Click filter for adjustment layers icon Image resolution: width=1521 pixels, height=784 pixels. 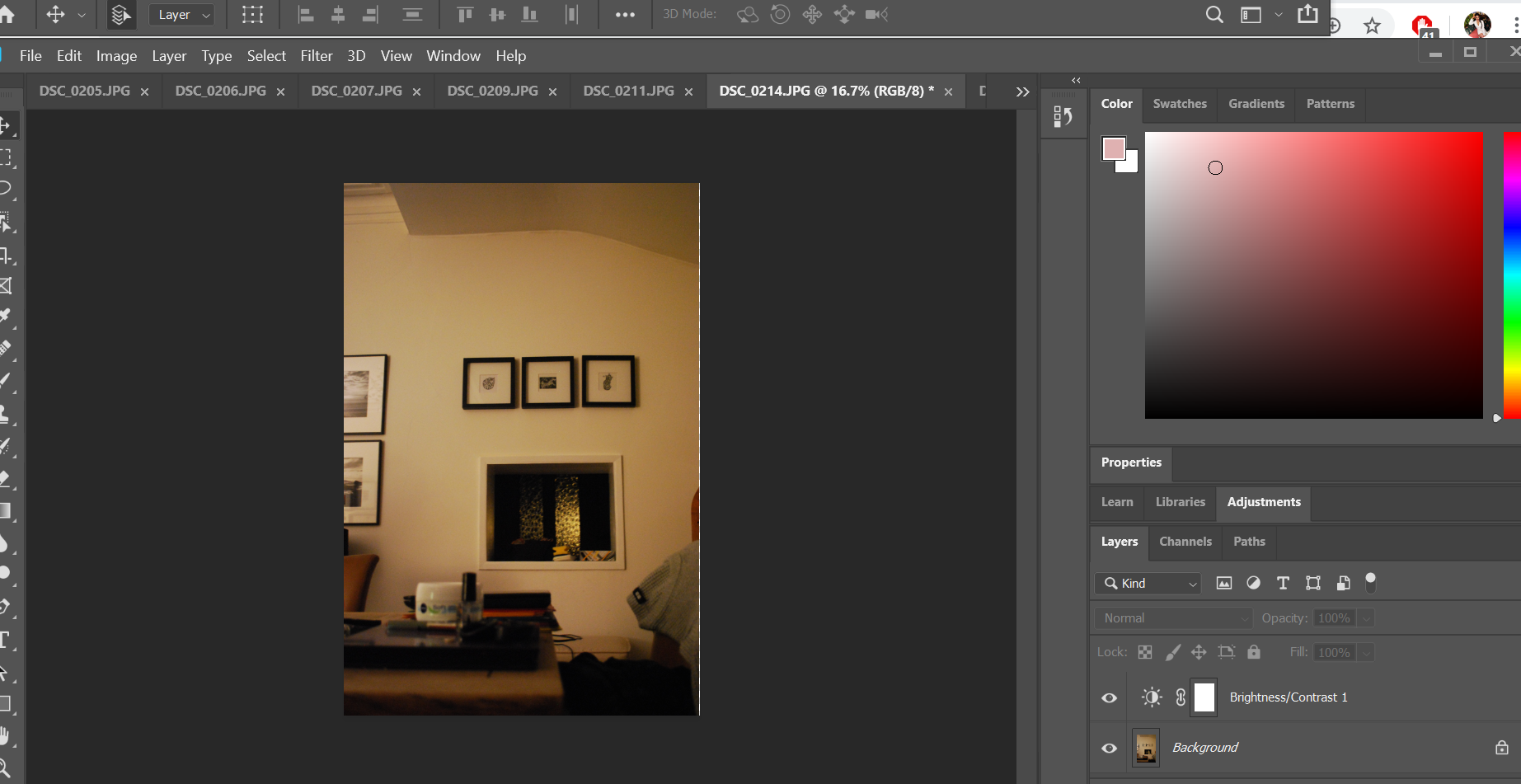1253,583
